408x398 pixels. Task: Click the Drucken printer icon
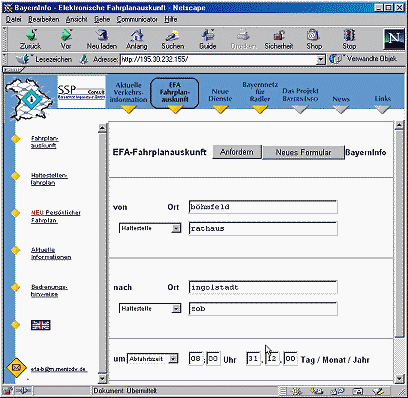pos(244,35)
